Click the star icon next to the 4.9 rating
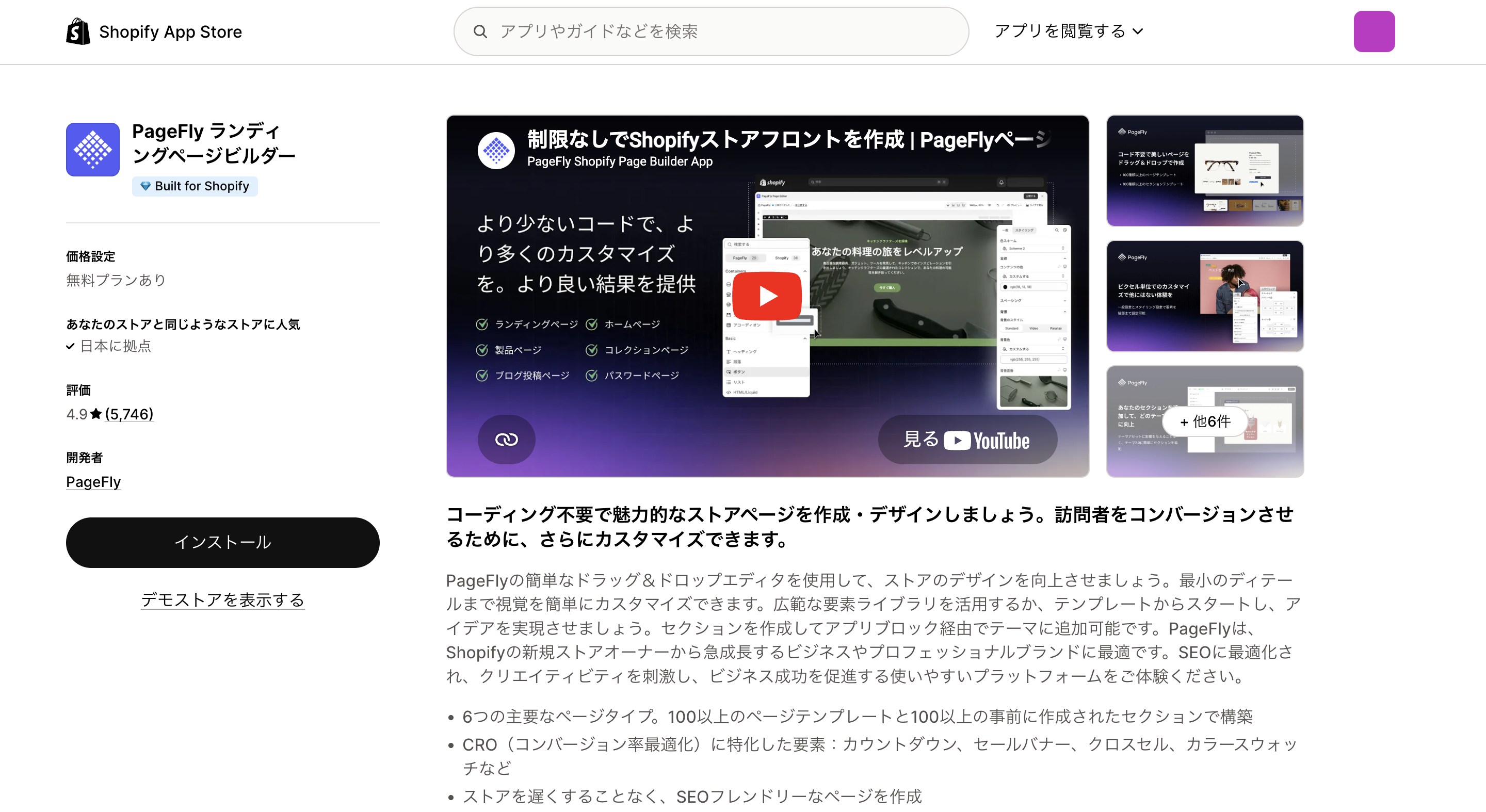 [x=95, y=414]
